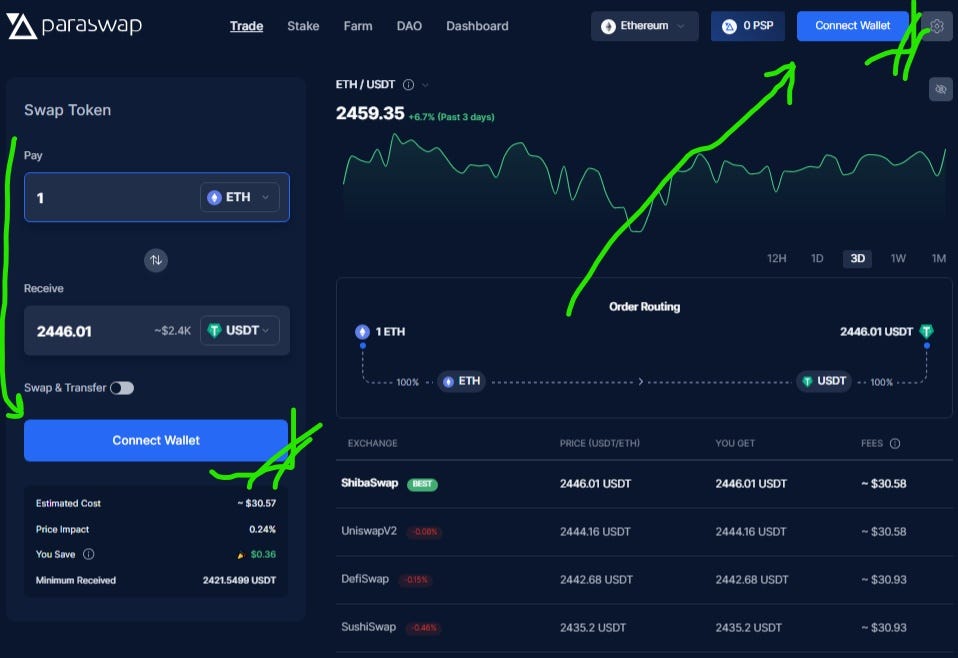Click the YOU GET column header
Image resolution: width=958 pixels, height=658 pixels.
[x=735, y=443]
